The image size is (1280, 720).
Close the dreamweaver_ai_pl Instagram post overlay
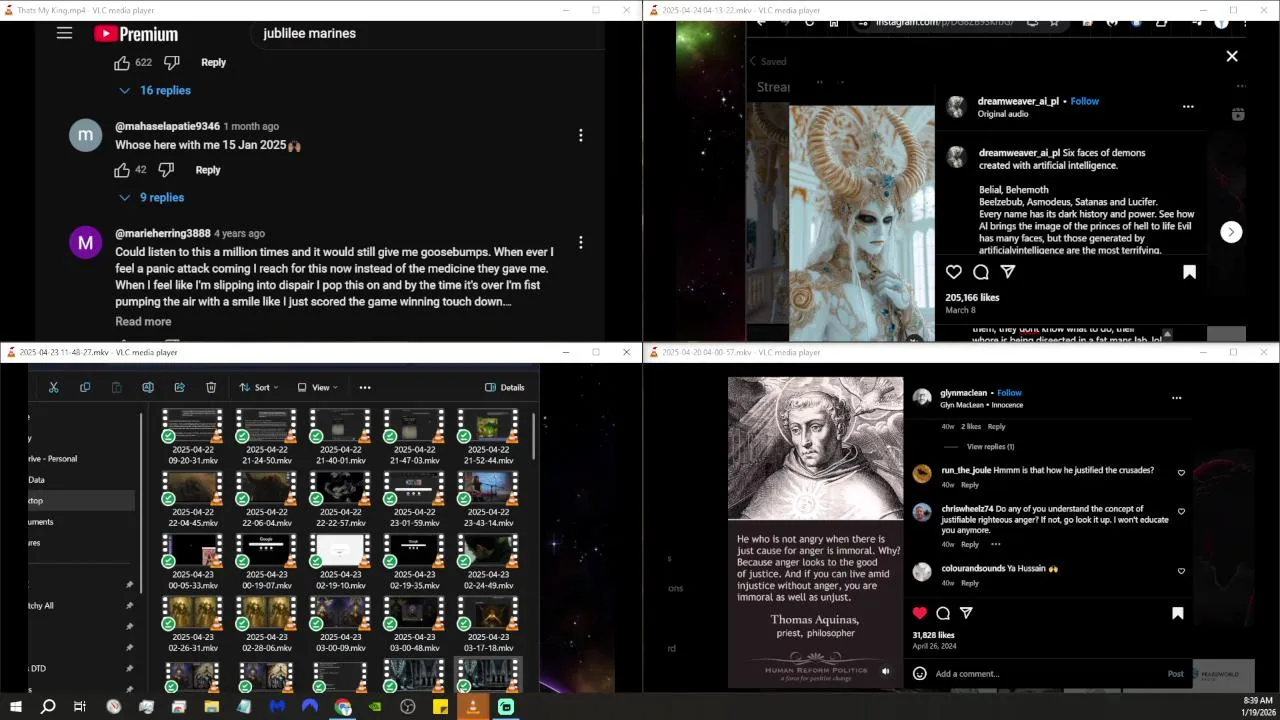click(x=1232, y=57)
